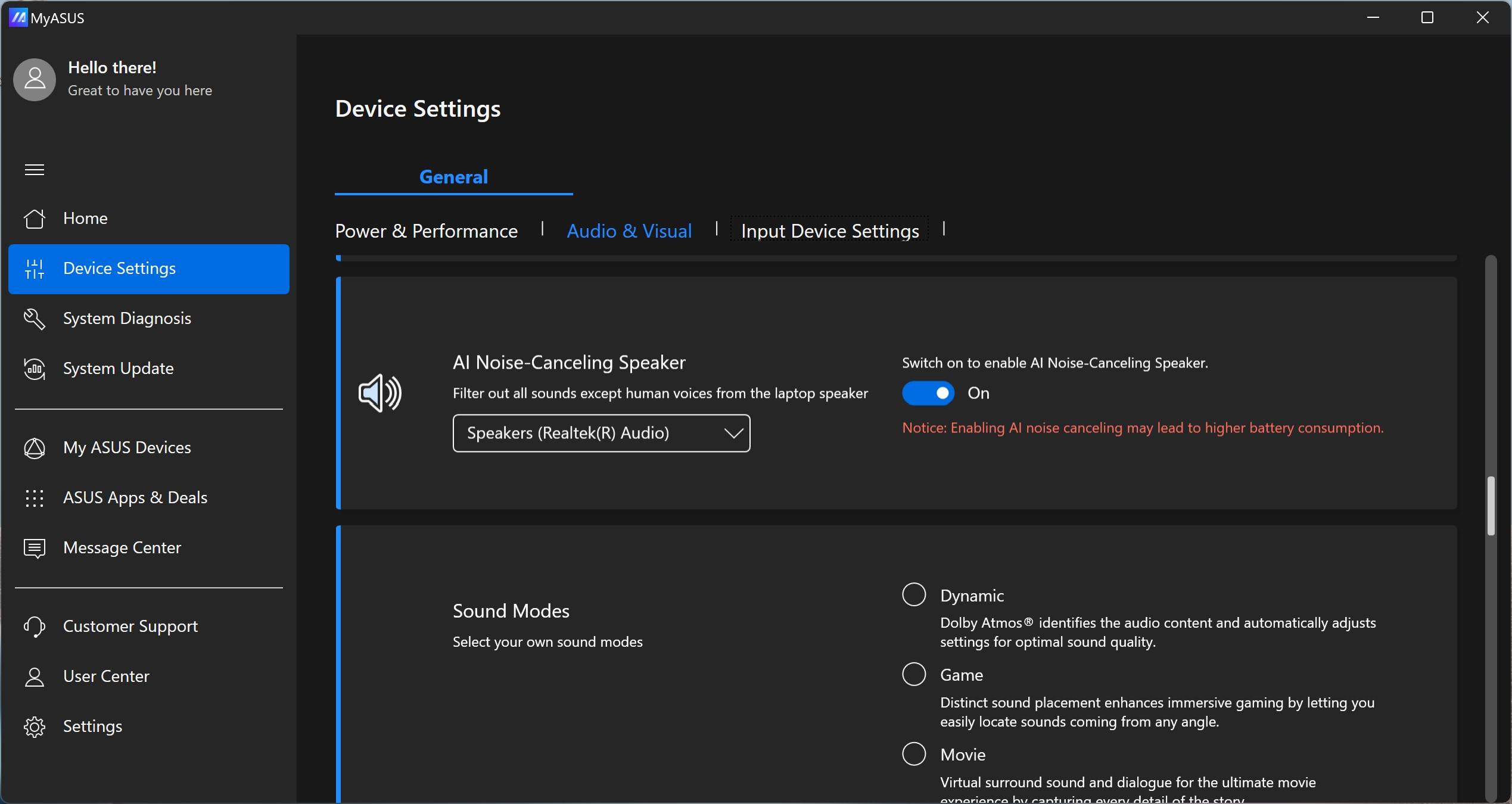
Task: Open ASUS Apps & Deals grid icon
Action: (35, 498)
